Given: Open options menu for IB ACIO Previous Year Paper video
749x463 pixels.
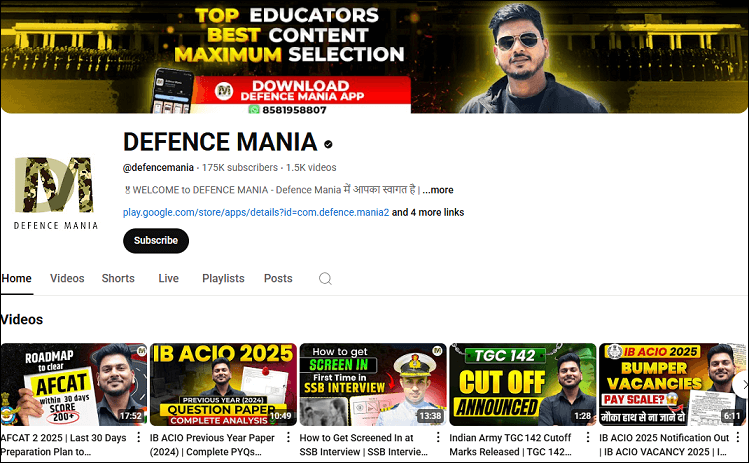Looking at the screenshot, I should (x=288, y=437).
